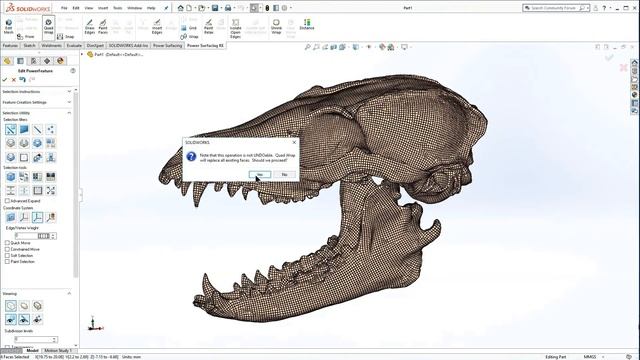Image resolution: width=640 pixels, height=360 pixels.
Task: Click the Grid tool in ribbon
Action: (x=189, y=28)
